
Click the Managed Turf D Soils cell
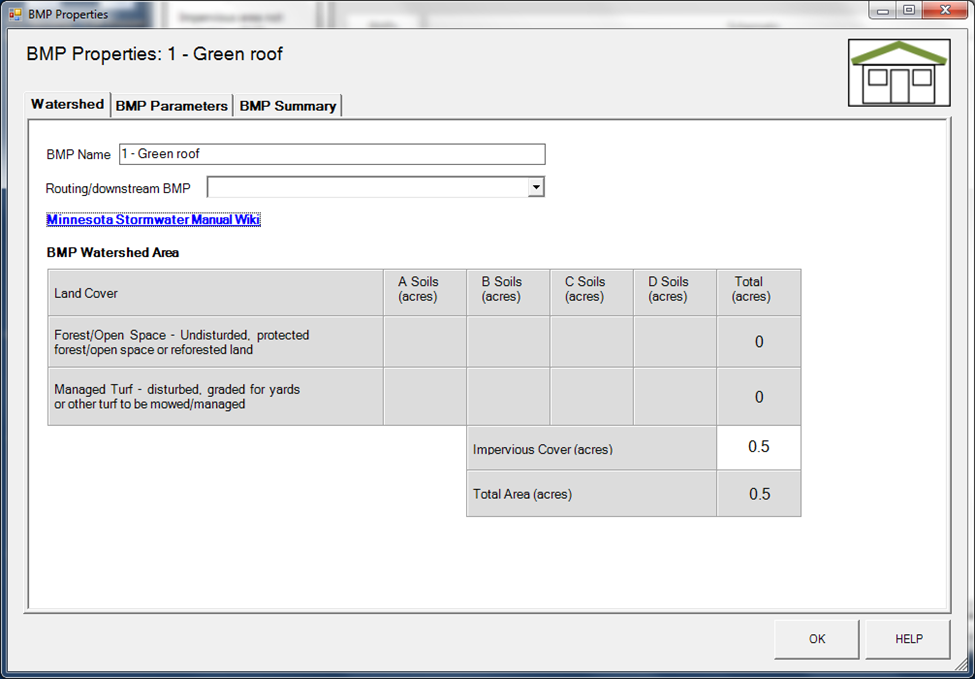click(x=674, y=397)
